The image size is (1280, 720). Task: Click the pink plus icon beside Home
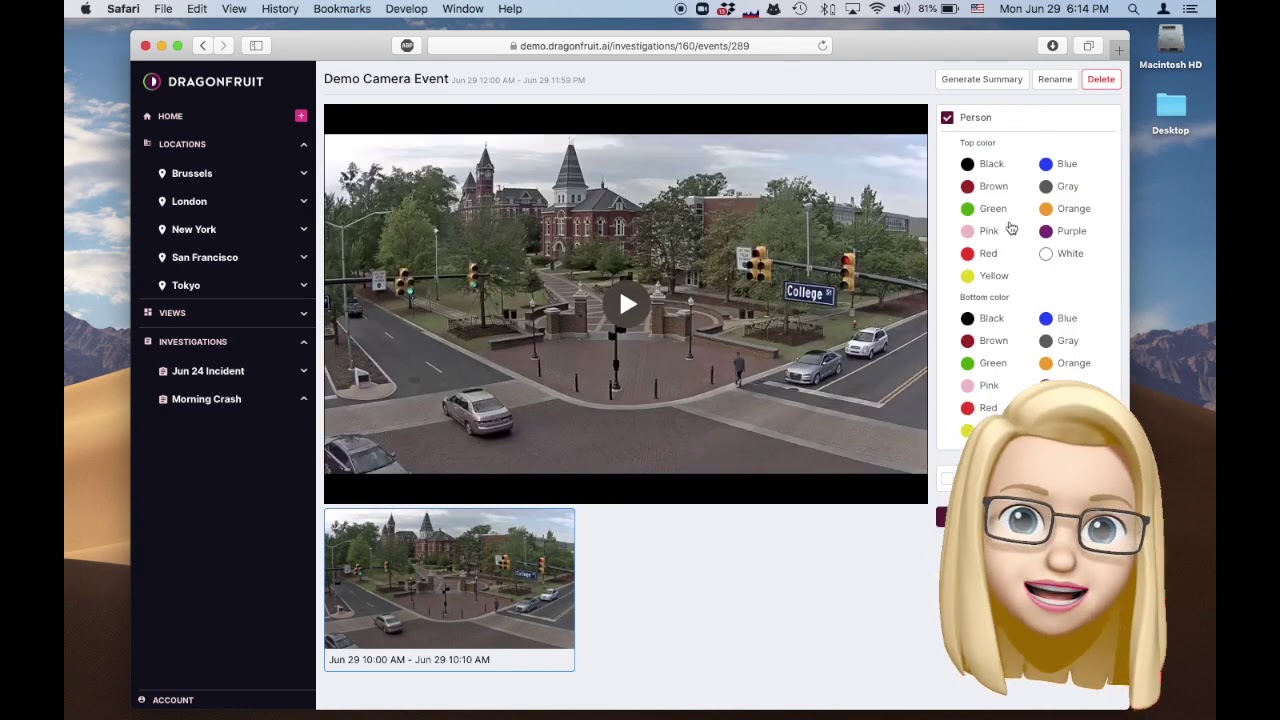click(x=301, y=116)
